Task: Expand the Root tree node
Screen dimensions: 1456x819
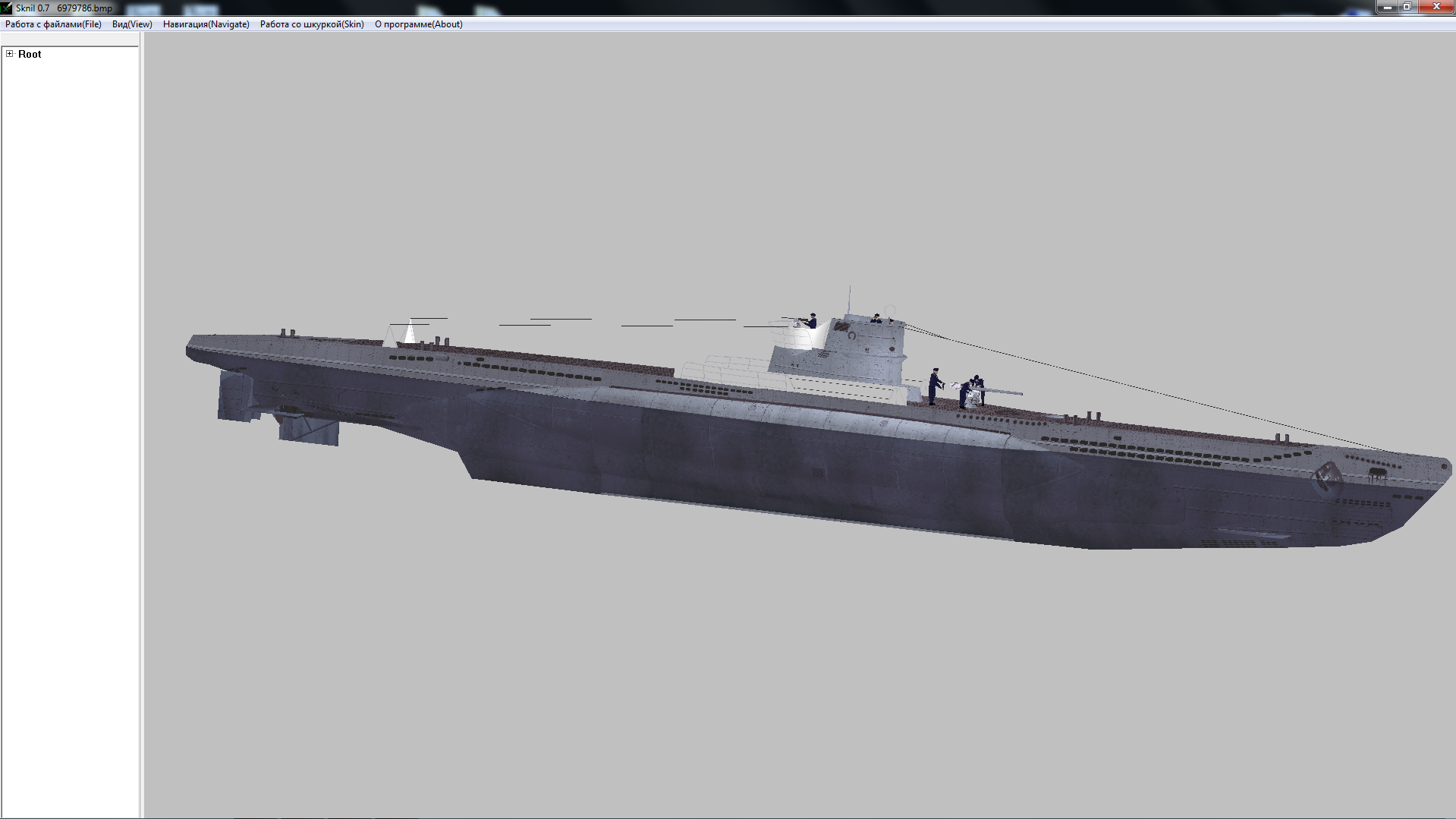Action: pyautogui.click(x=10, y=54)
